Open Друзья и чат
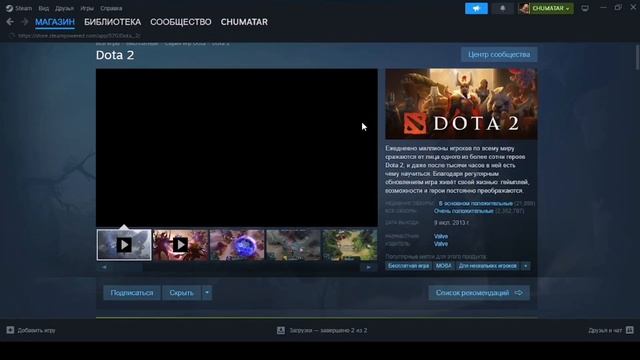This screenshot has width=640, height=360. pos(605,330)
